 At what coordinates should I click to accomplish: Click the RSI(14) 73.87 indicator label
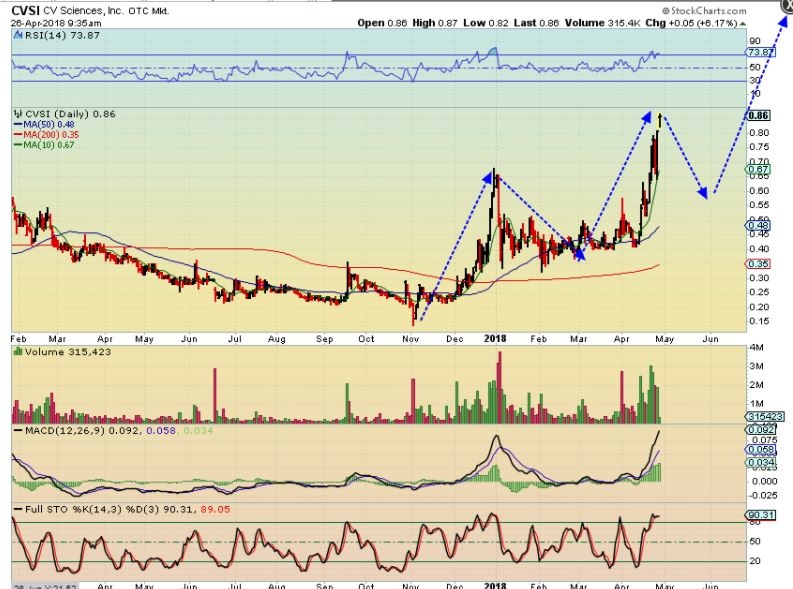[47, 34]
